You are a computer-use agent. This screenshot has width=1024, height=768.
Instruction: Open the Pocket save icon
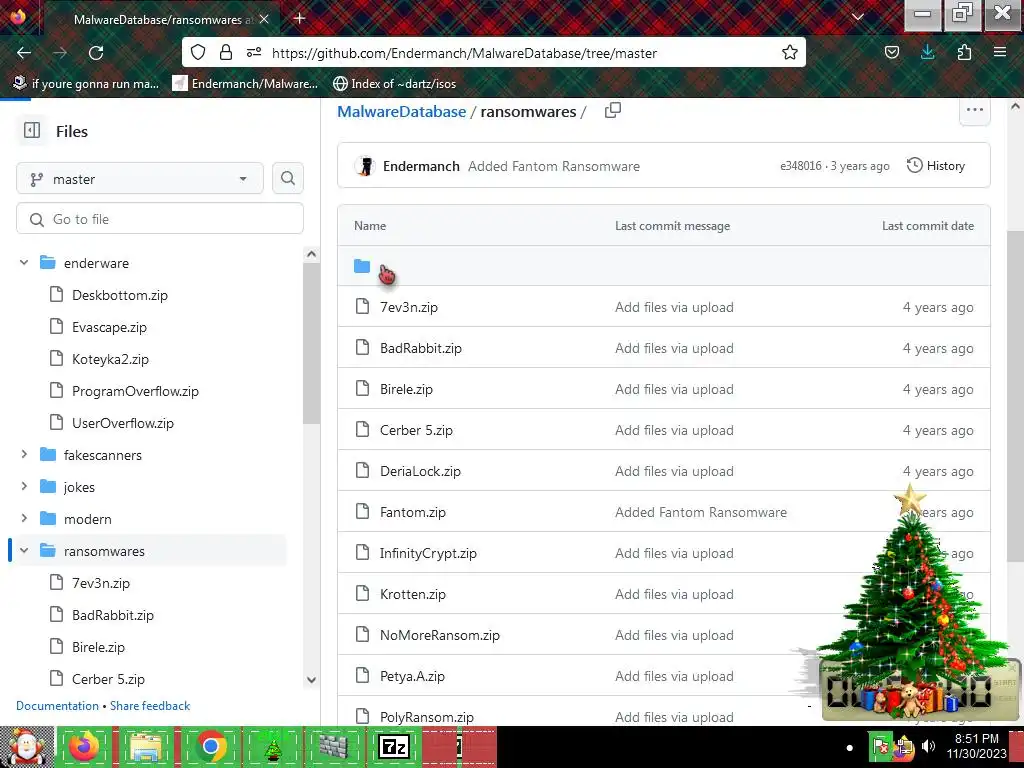(x=891, y=53)
